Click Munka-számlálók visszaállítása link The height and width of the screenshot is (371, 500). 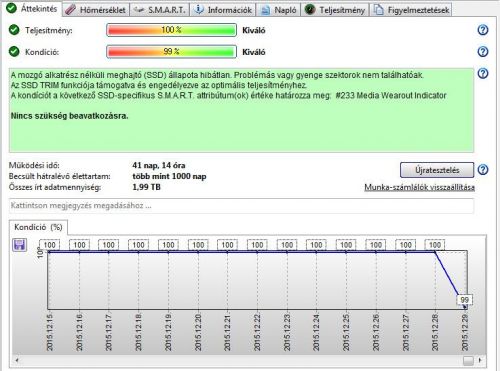click(419, 187)
